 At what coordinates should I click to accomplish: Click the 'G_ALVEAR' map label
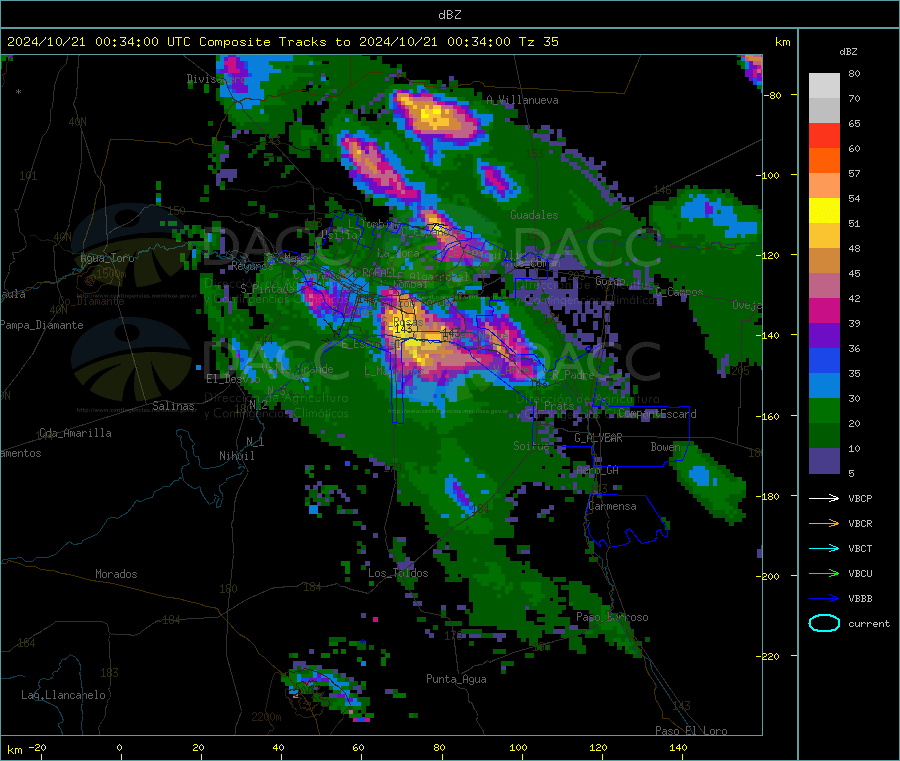click(598, 438)
